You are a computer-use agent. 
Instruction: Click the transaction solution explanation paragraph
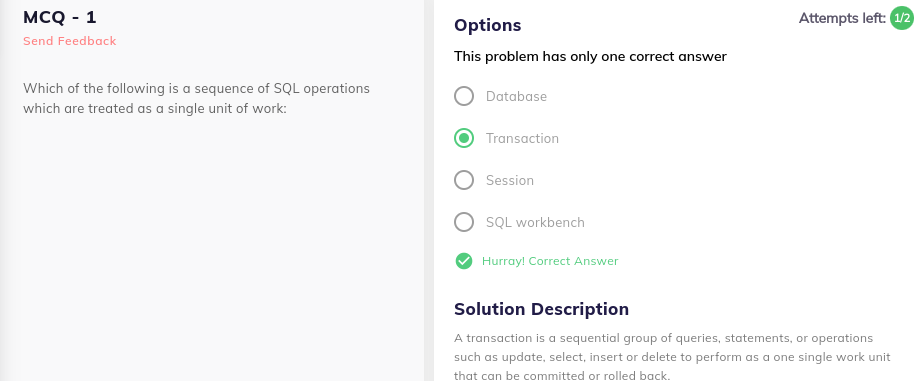click(x=673, y=357)
